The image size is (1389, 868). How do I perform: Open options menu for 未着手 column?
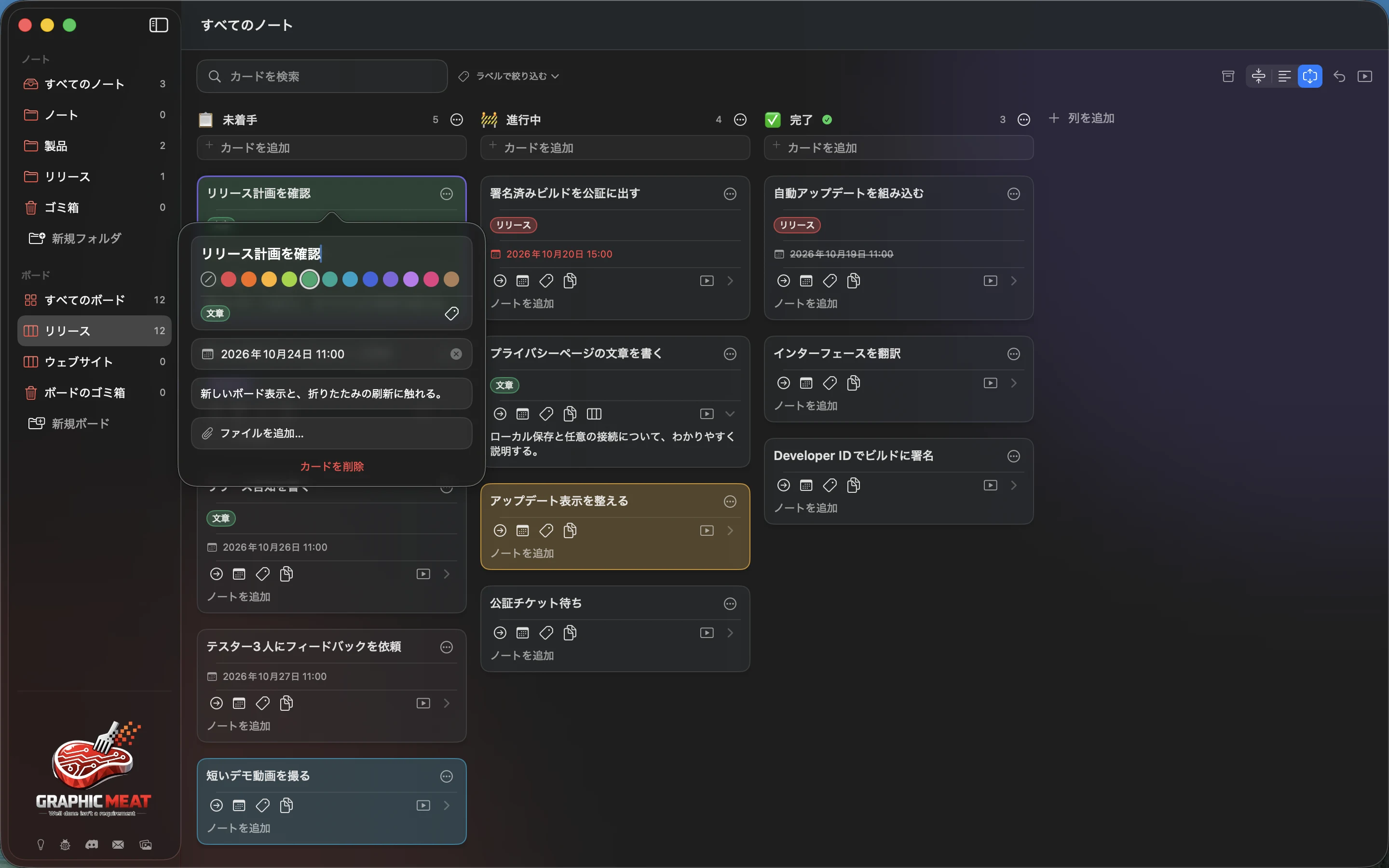tap(456, 120)
